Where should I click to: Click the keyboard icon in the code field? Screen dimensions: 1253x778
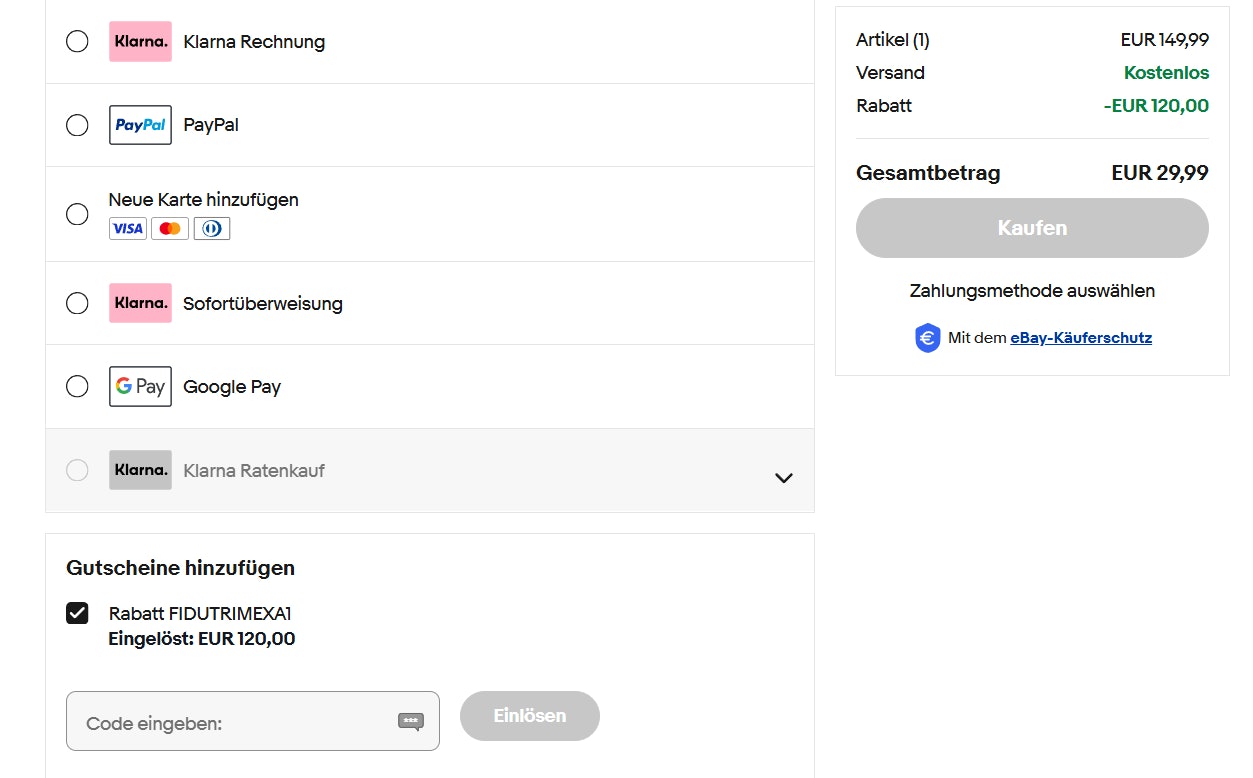tap(410, 722)
